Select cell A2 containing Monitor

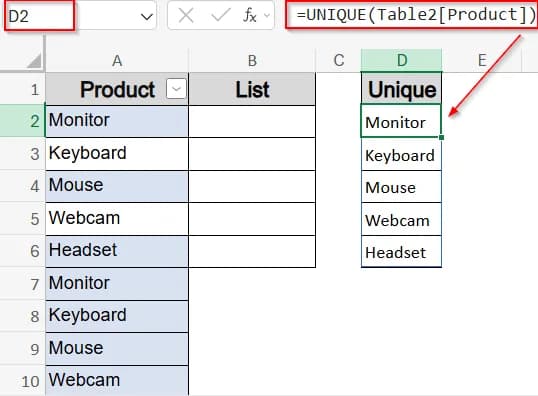(117, 121)
